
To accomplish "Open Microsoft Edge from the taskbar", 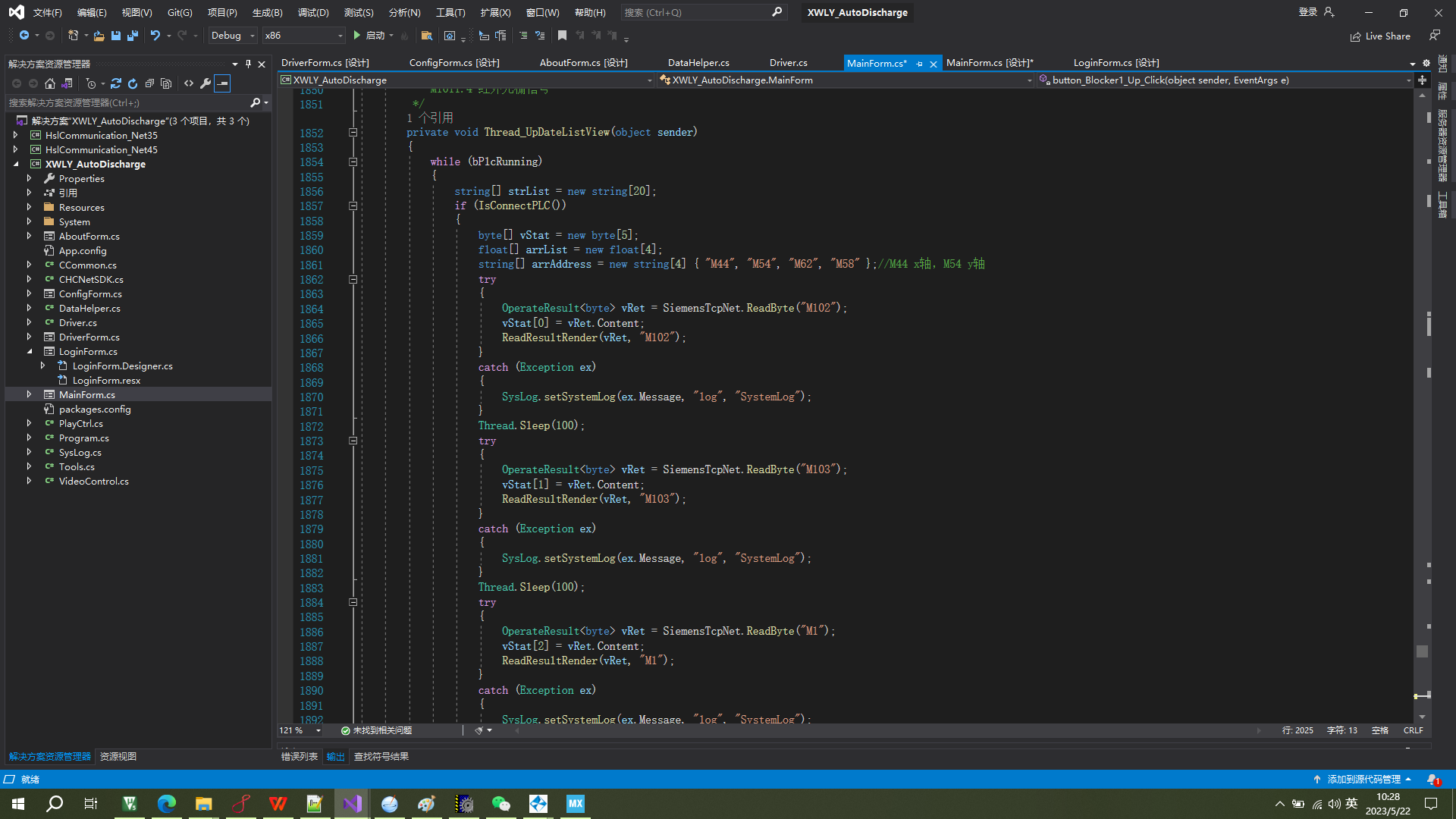I will tap(167, 804).
